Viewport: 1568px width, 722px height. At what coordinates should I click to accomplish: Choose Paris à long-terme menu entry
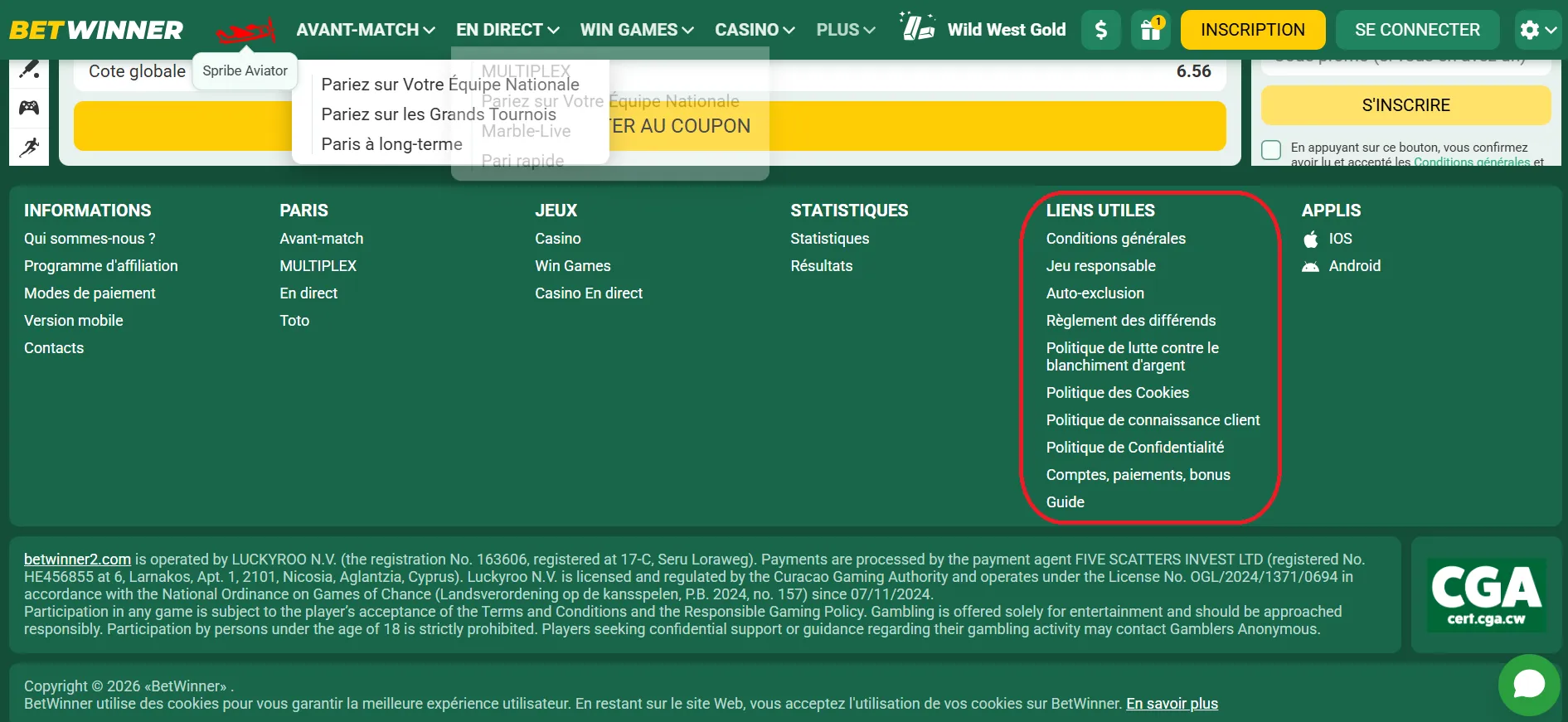391,144
